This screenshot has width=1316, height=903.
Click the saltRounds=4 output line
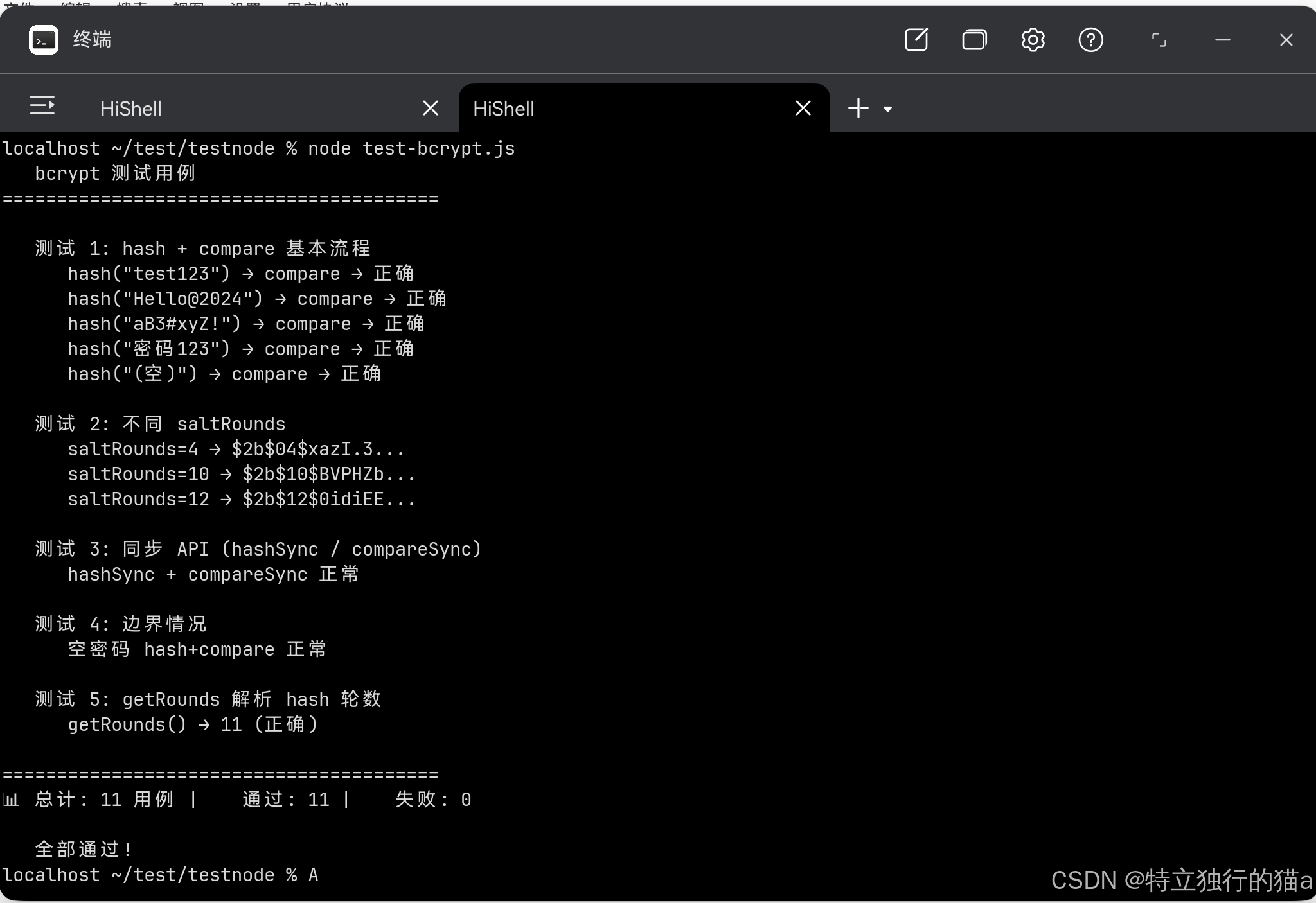236,449
